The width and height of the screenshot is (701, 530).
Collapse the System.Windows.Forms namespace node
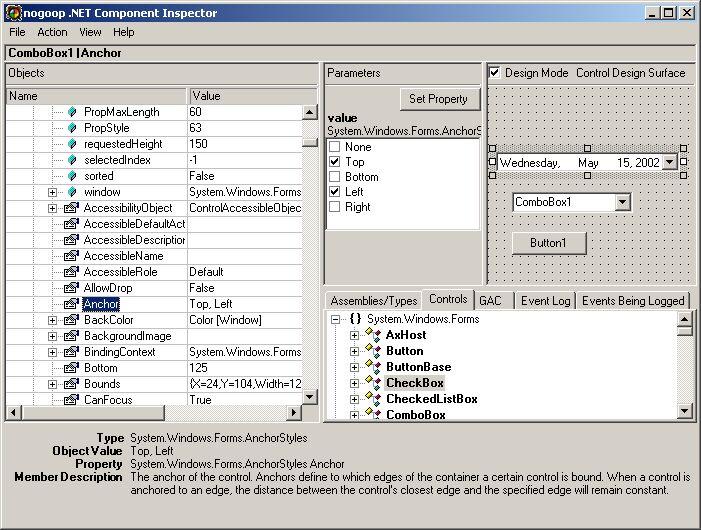[x=335, y=320]
